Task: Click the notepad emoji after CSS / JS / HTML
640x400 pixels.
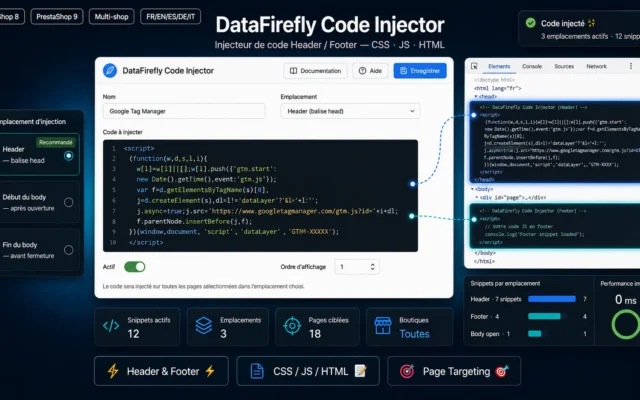Action: (360, 371)
